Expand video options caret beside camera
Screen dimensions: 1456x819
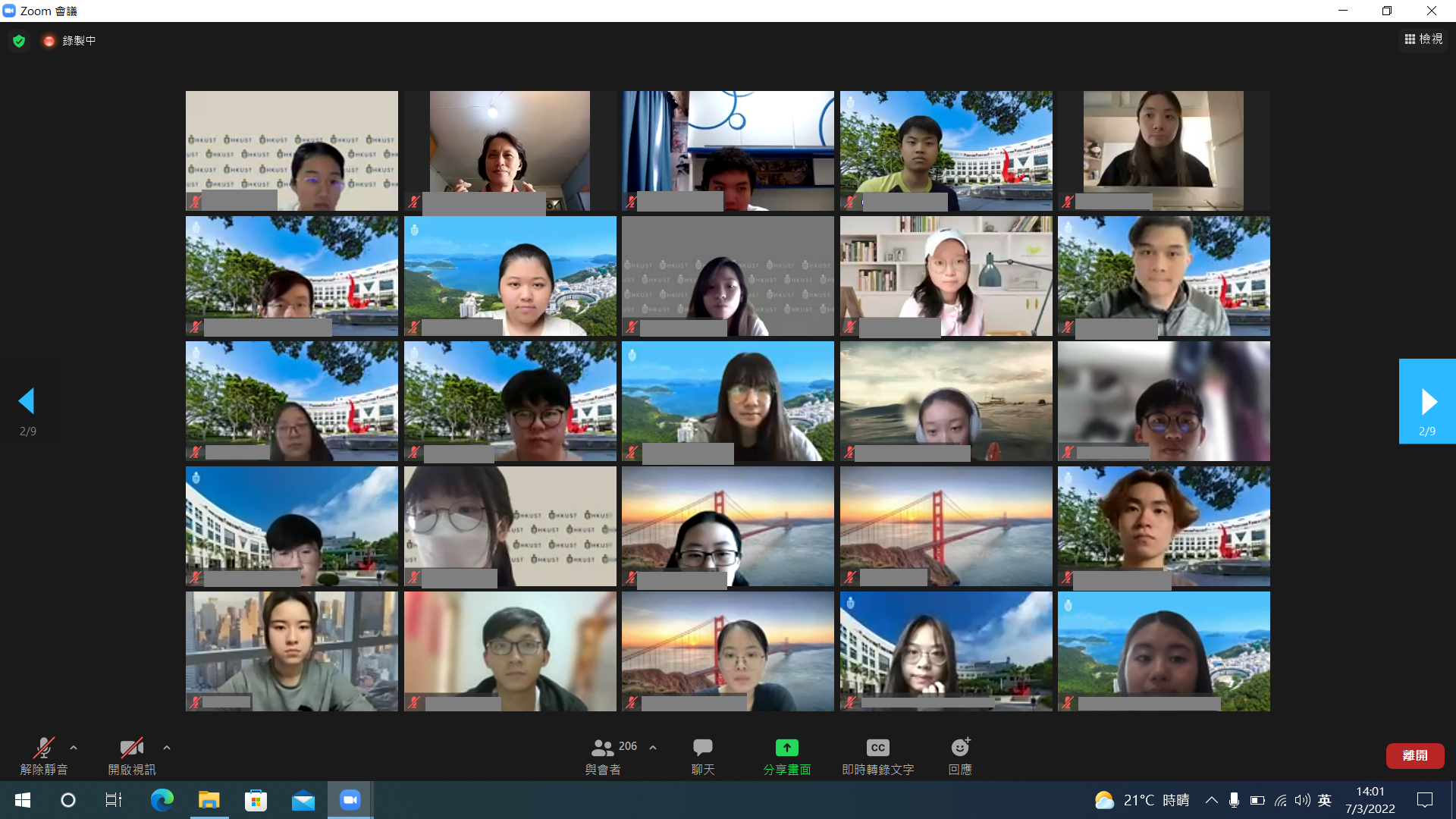tap(167, 748)
